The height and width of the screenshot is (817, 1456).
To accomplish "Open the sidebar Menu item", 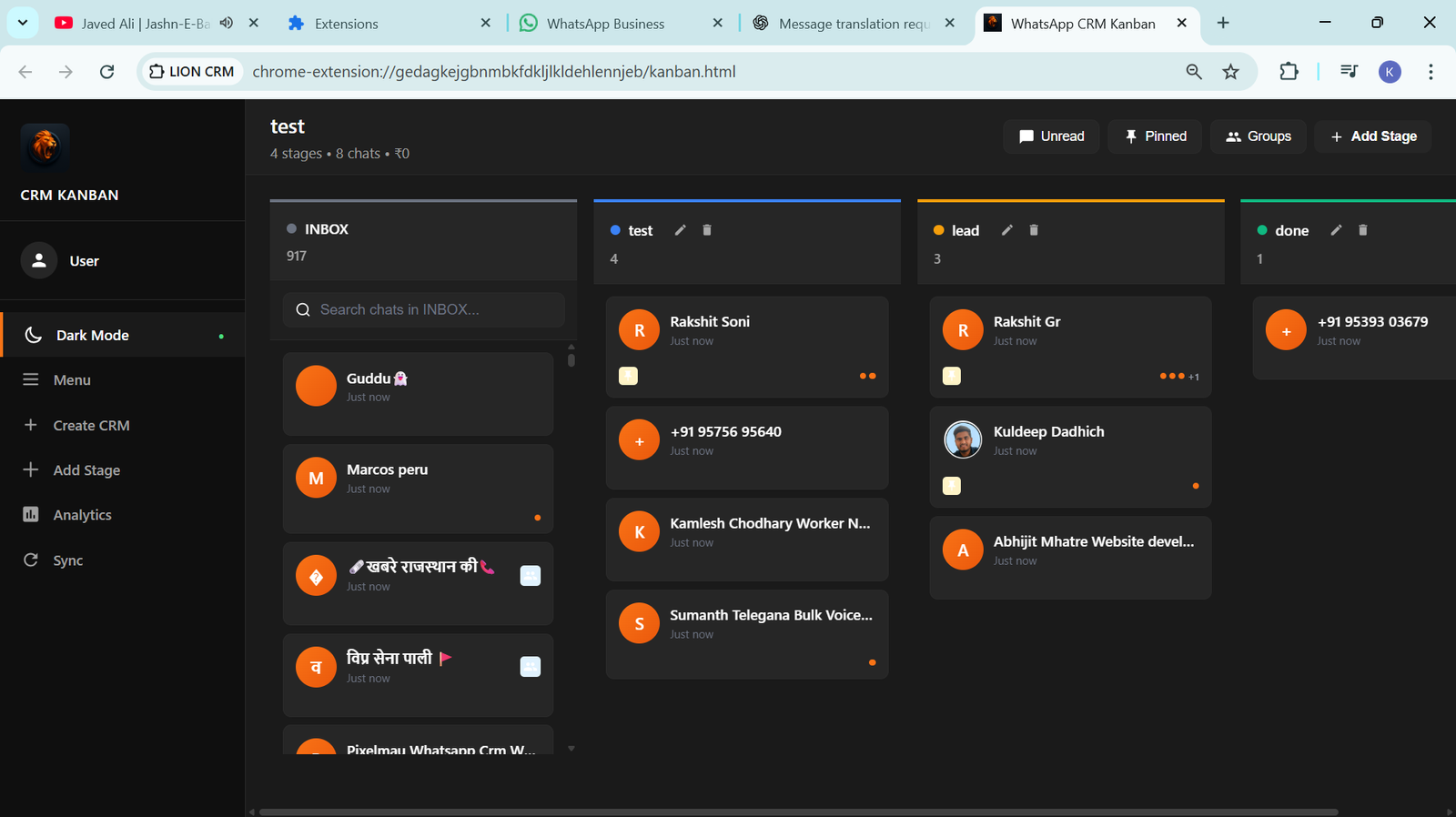I will click(123, 379).
